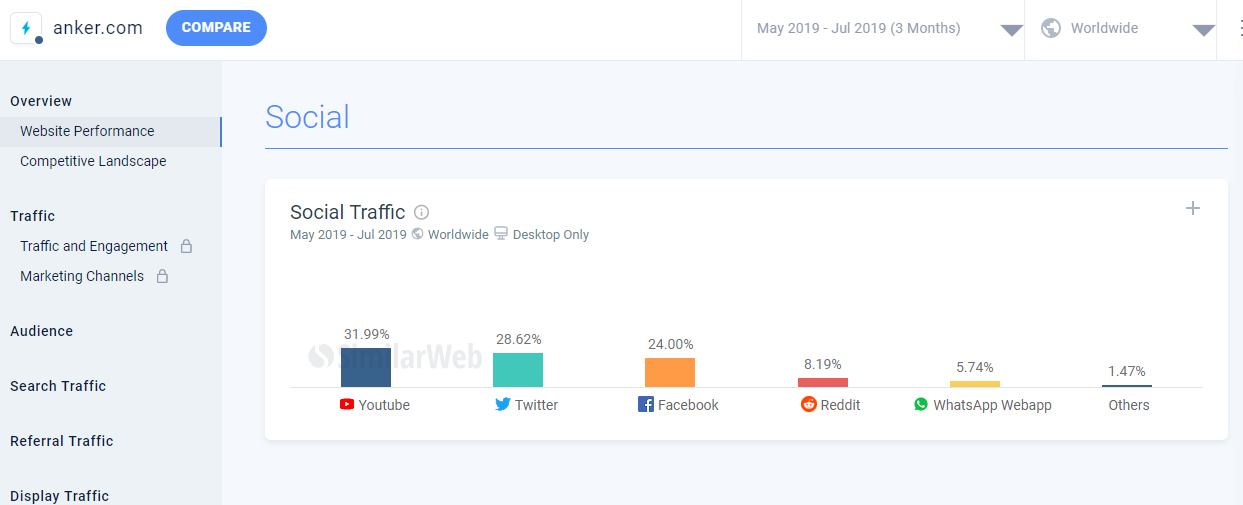Select Website Performance in the sidebar
1243x505 pixels.
point(87,131)
